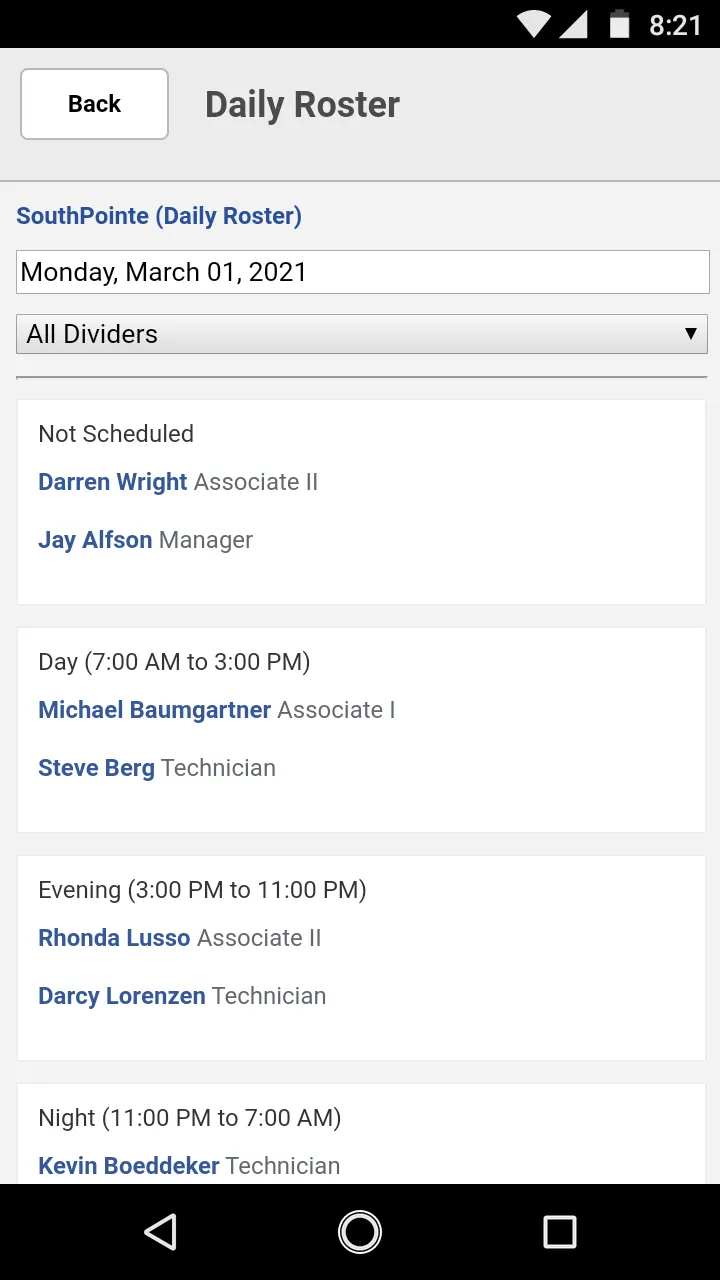Tap the battery icon in status bar
Screen dimensions: 720x1280
pos(620,24)
